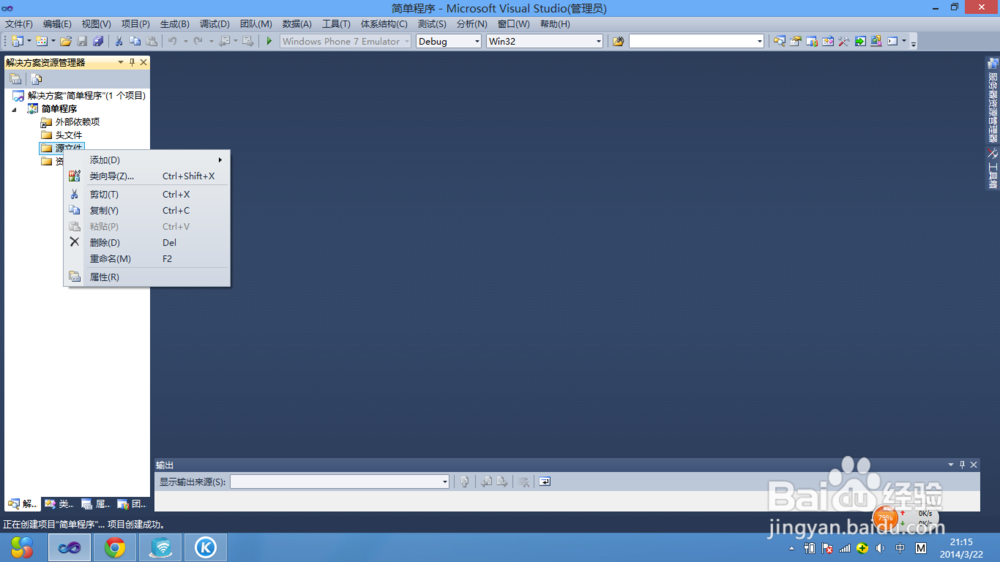Choose 类向导(Z)... from context menu
Viewport: 1000px width, 562px height.
click(x=147, y=176)
